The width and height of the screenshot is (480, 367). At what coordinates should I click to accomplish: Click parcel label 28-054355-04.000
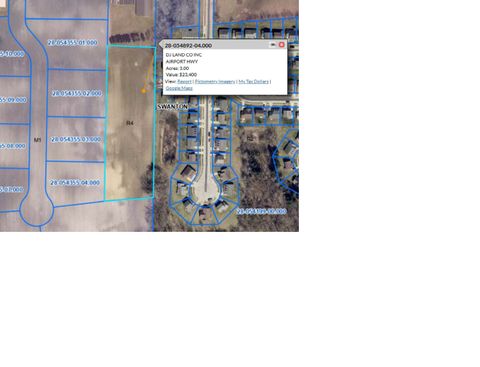pyautogui.click(x=75, y=183)
